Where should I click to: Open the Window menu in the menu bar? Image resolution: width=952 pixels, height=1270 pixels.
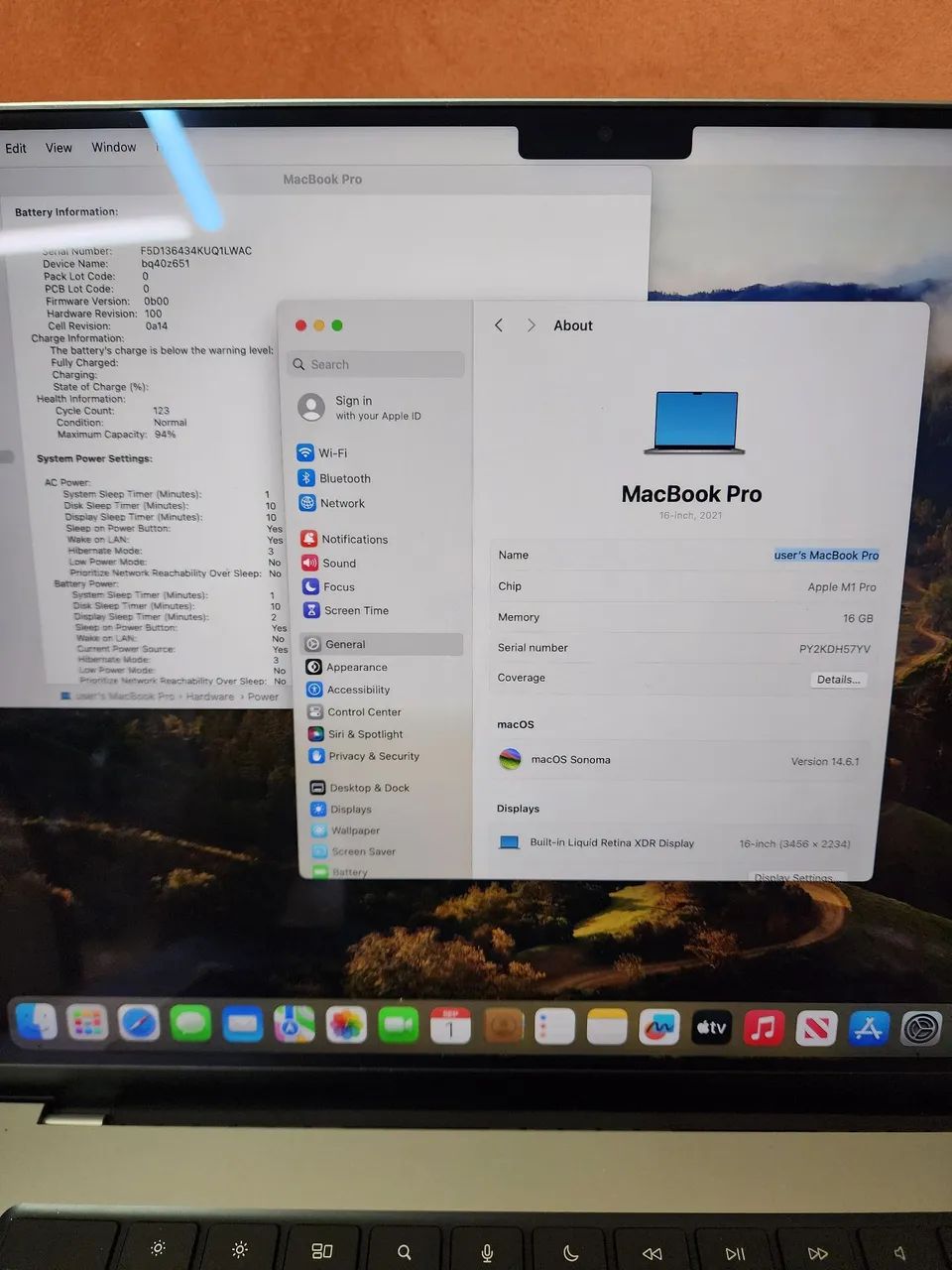click(x=114, y=147)
